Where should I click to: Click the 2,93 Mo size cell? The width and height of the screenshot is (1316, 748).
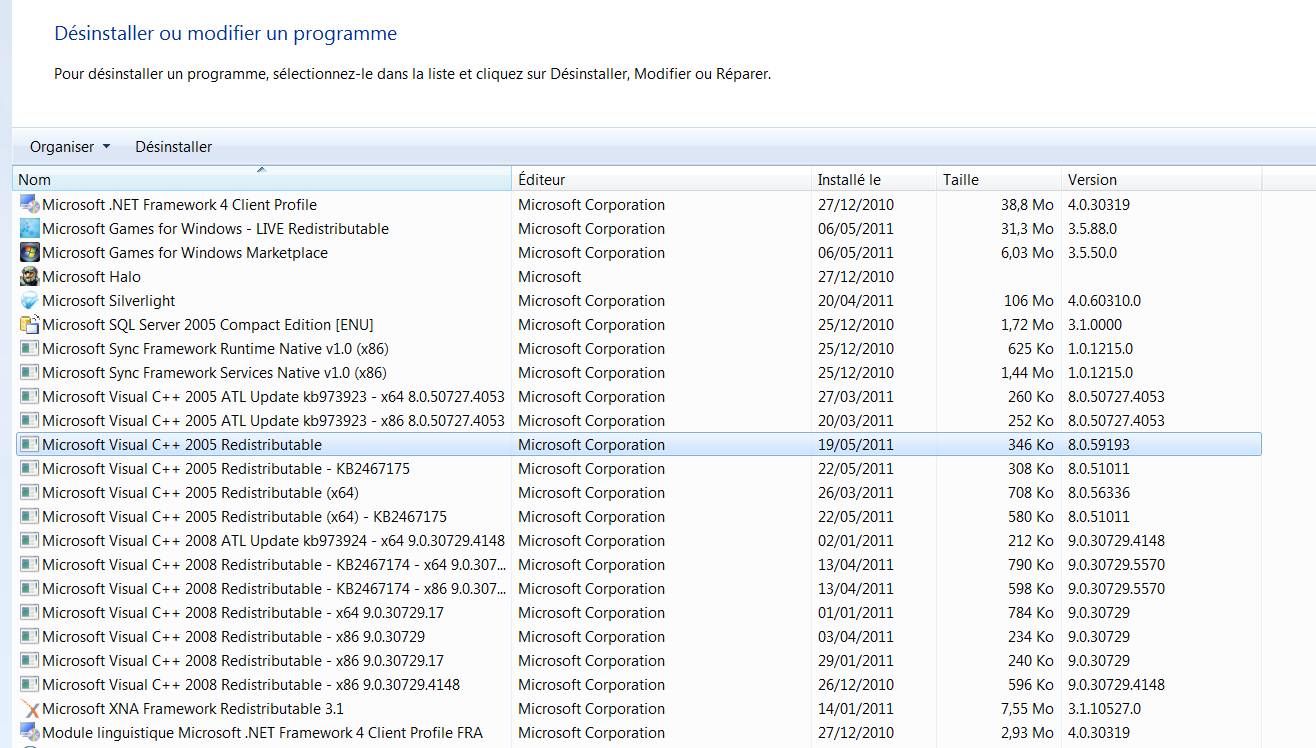tap(1027, 732)
